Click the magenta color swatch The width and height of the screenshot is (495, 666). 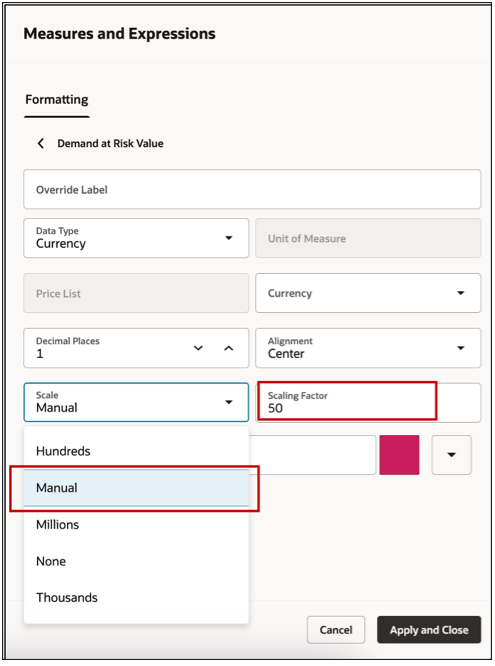tap(399, 455)
